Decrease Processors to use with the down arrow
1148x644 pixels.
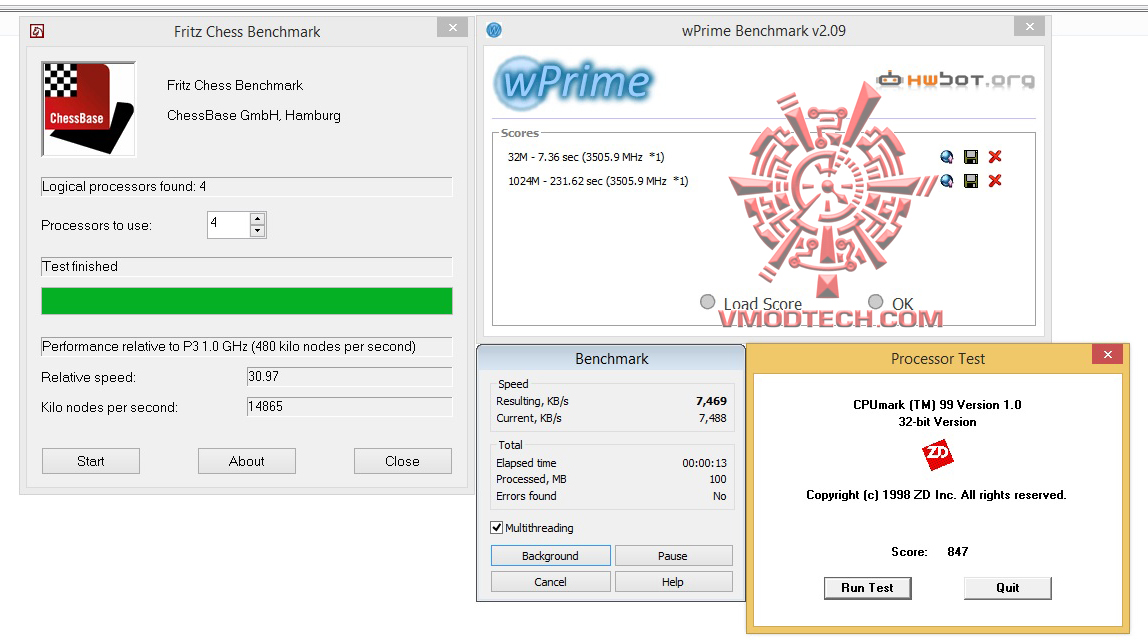tap(257, 231)
